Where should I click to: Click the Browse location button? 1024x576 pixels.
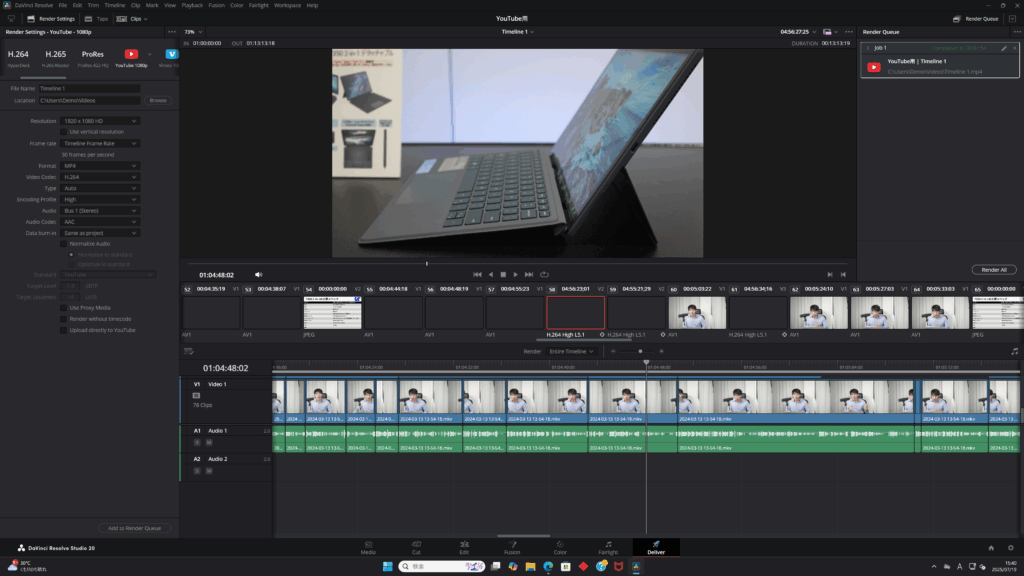click(x=158, y=101)
